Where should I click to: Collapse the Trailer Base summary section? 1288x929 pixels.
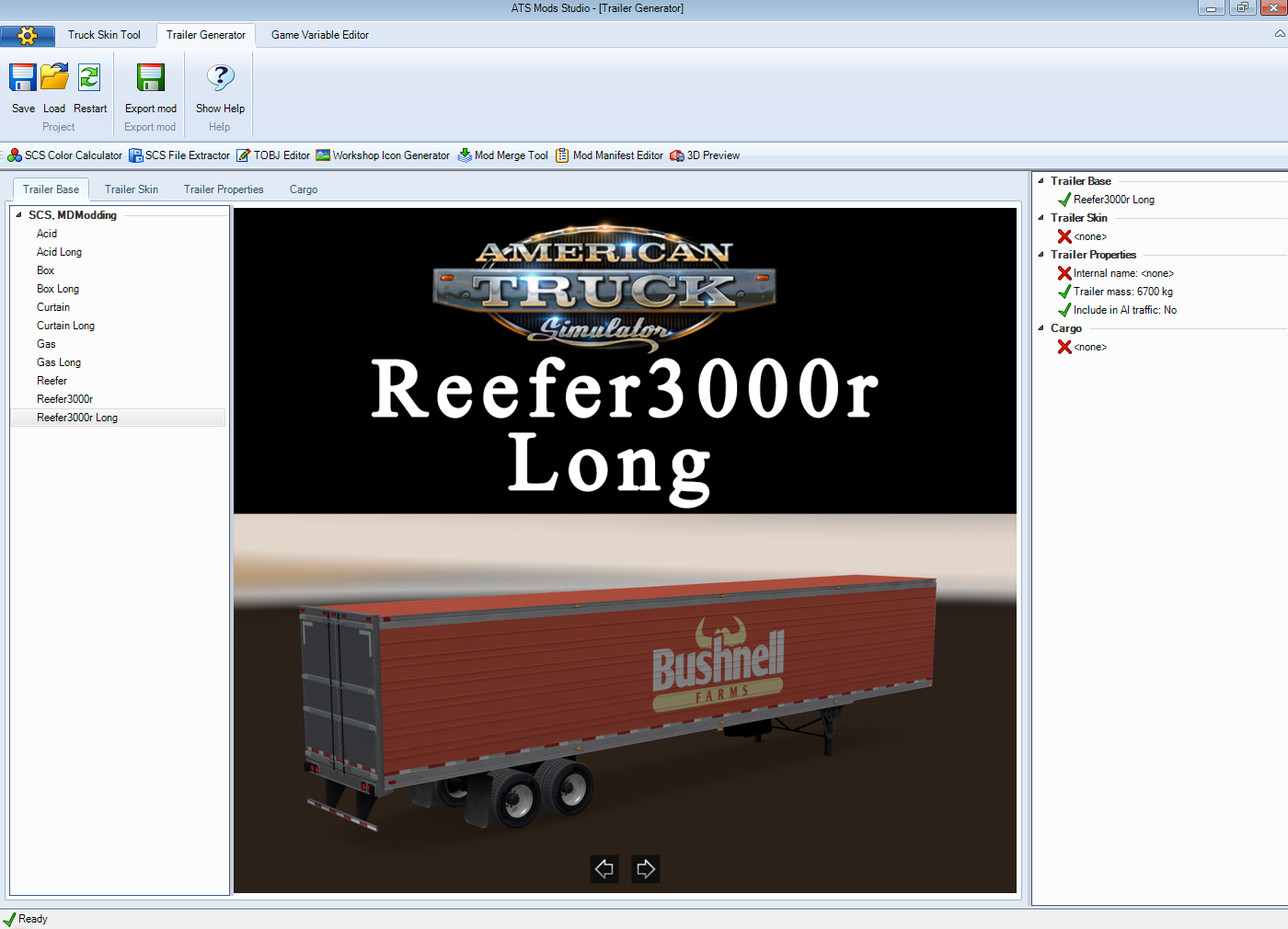[1041, 181]
